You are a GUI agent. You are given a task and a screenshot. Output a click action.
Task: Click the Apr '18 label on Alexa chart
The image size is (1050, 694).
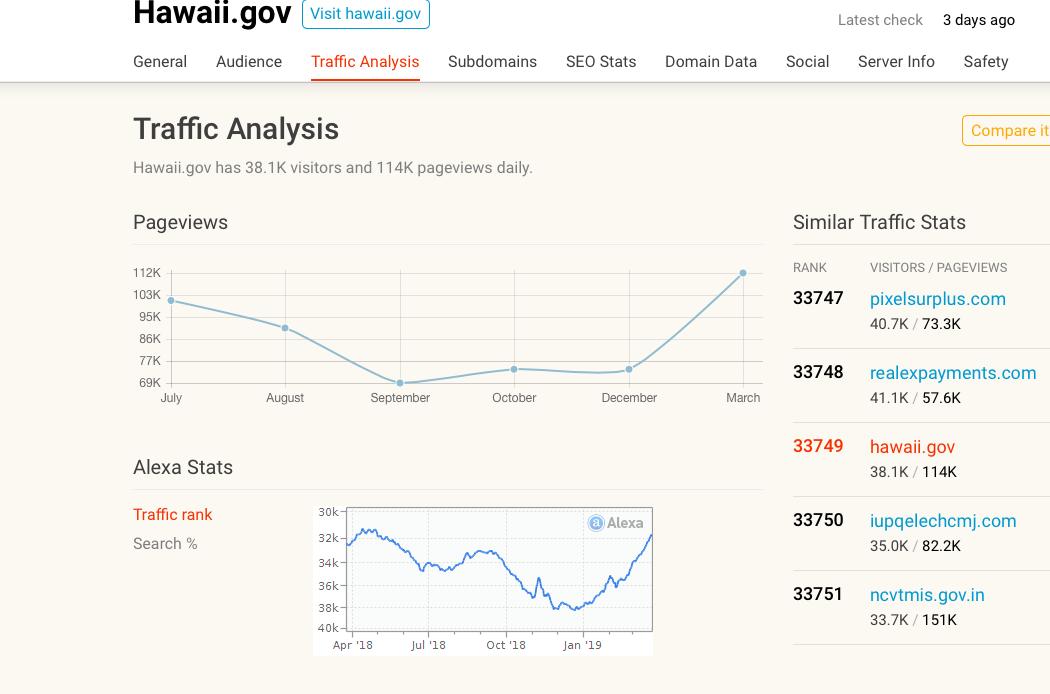point(353,645)
